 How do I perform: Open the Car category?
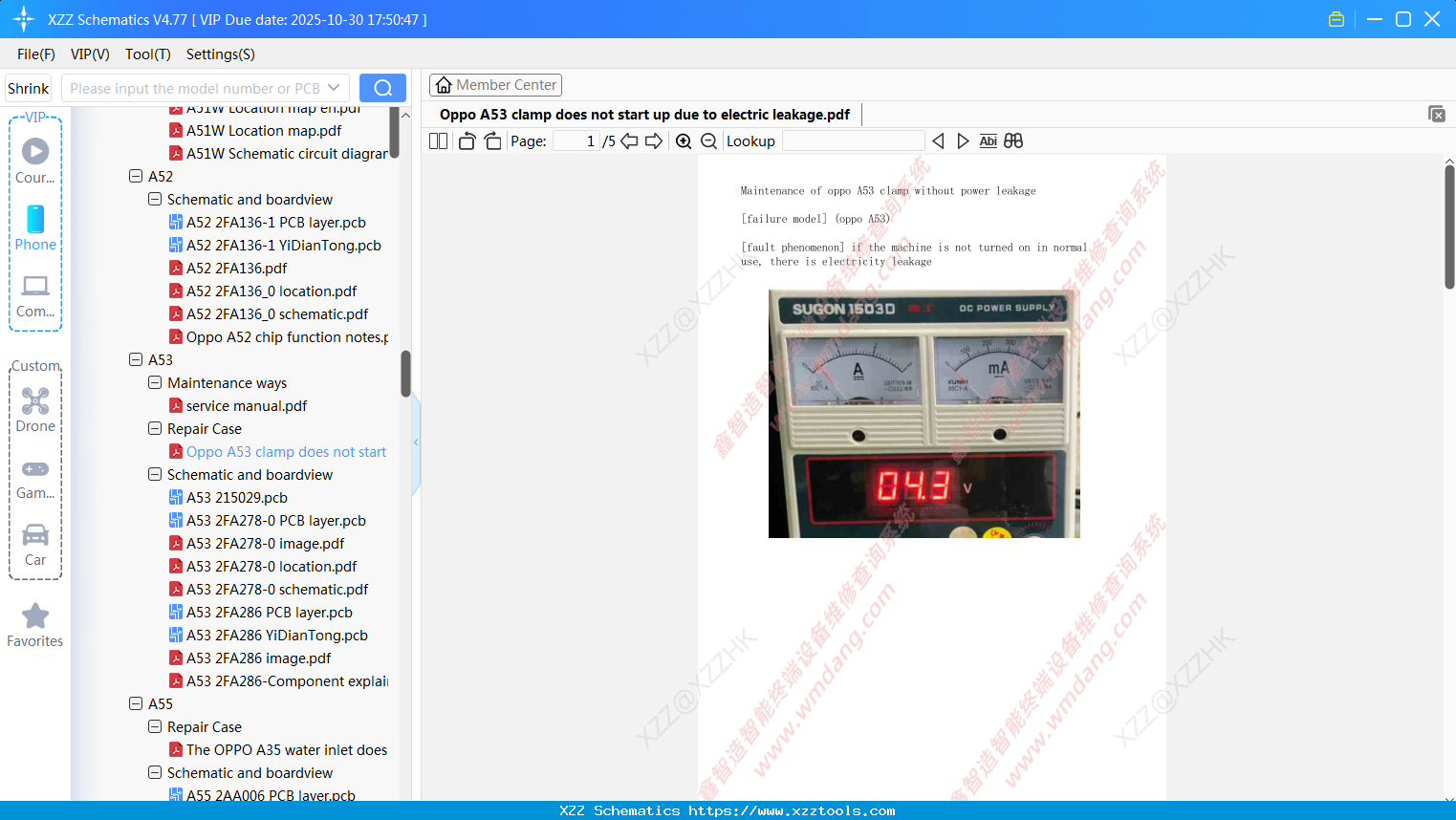coord(35,545)
